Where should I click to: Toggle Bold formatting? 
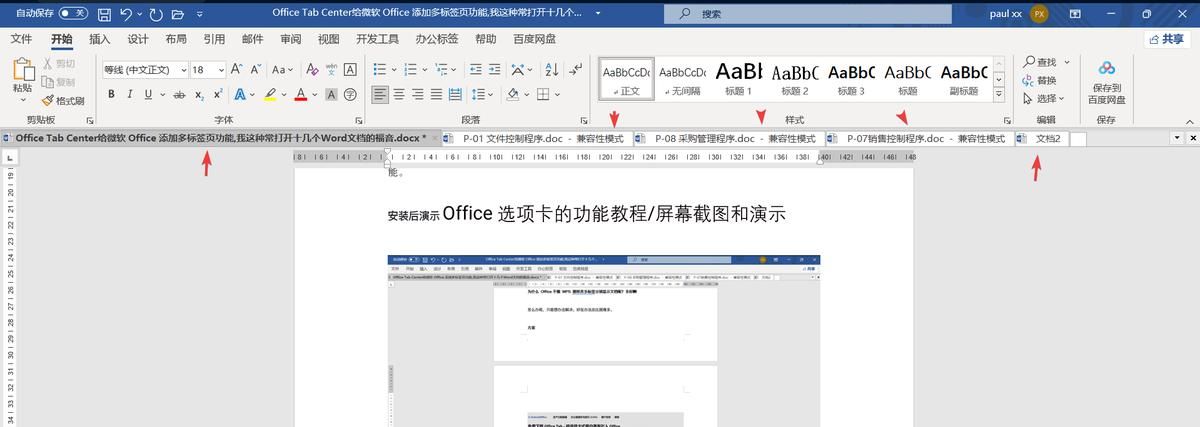pos(112,94)
